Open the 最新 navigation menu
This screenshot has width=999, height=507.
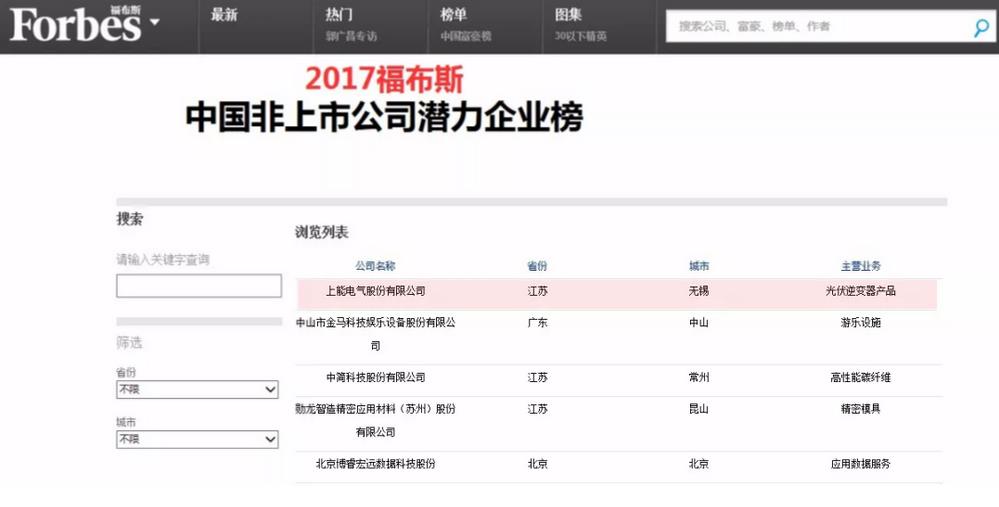pos(225,15)
